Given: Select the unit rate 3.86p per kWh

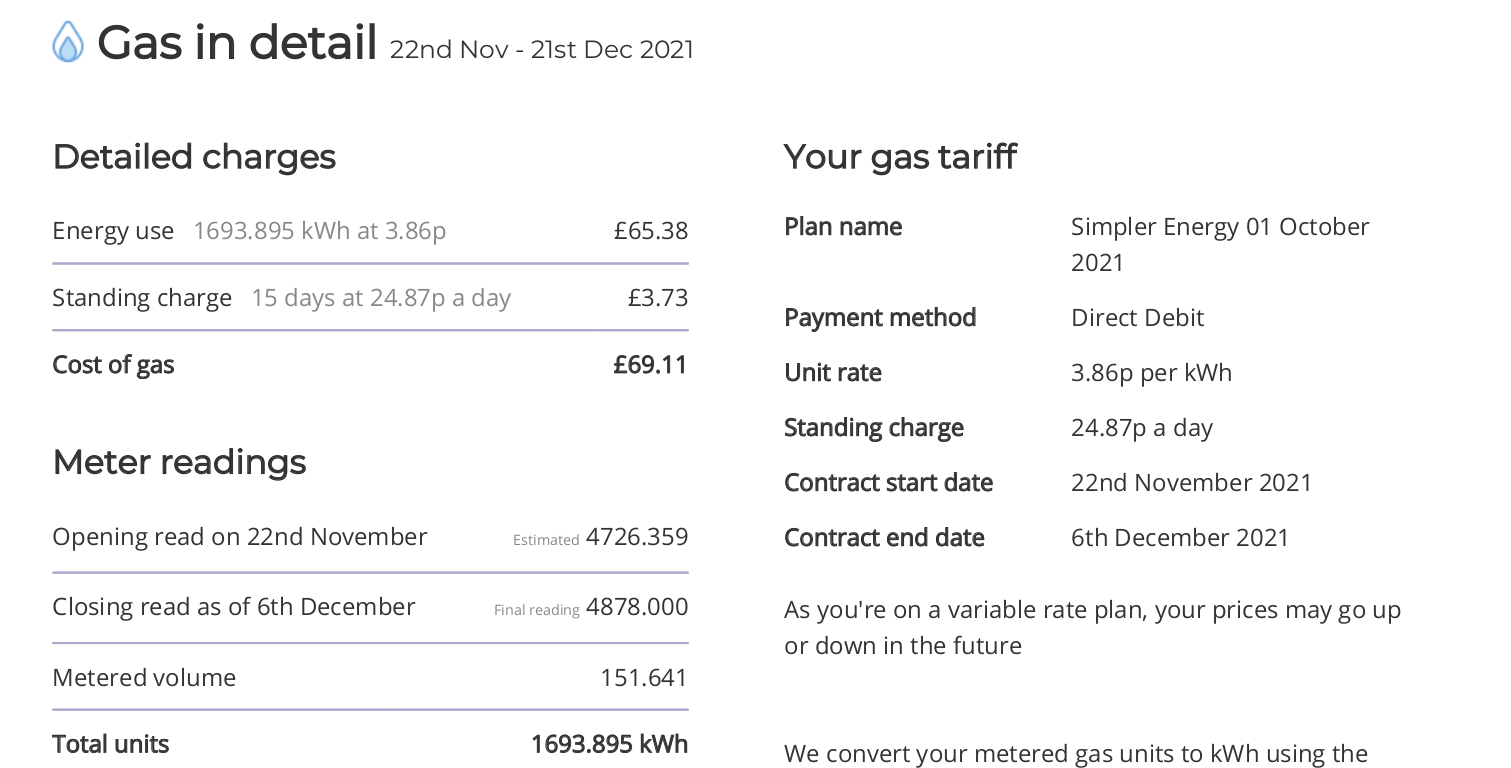Looking at the screenshot, I should (x=1151, y=373).
